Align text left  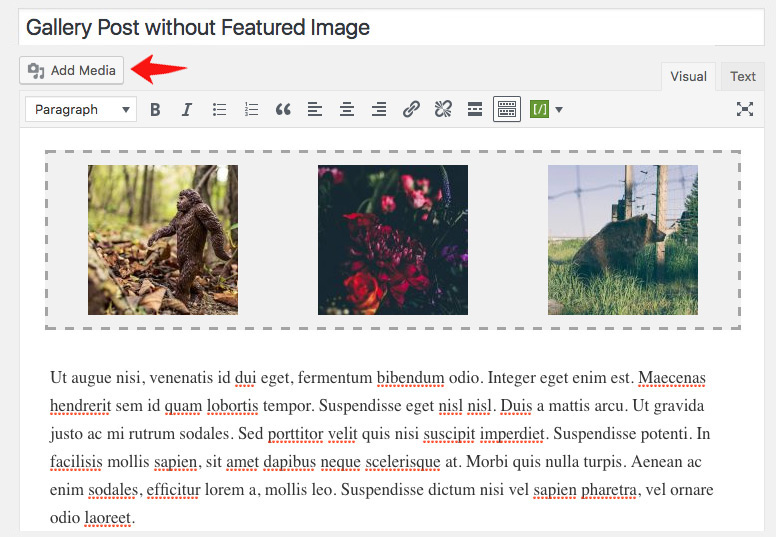[315, 110]
